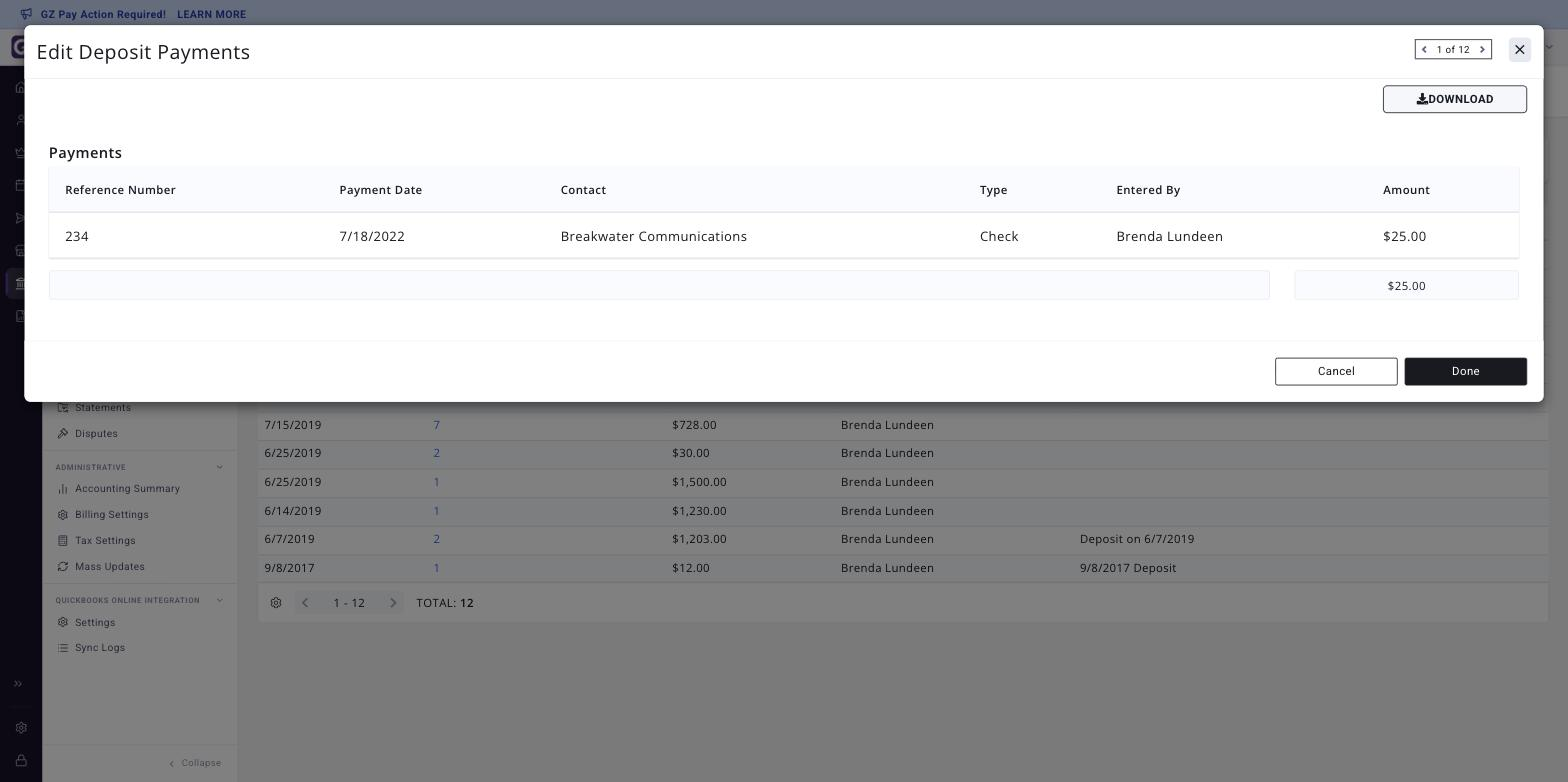The height and width of the screenshot is (782, 1568).
Task: Select the Payment Date column header
Action: (x=380, y=190)
